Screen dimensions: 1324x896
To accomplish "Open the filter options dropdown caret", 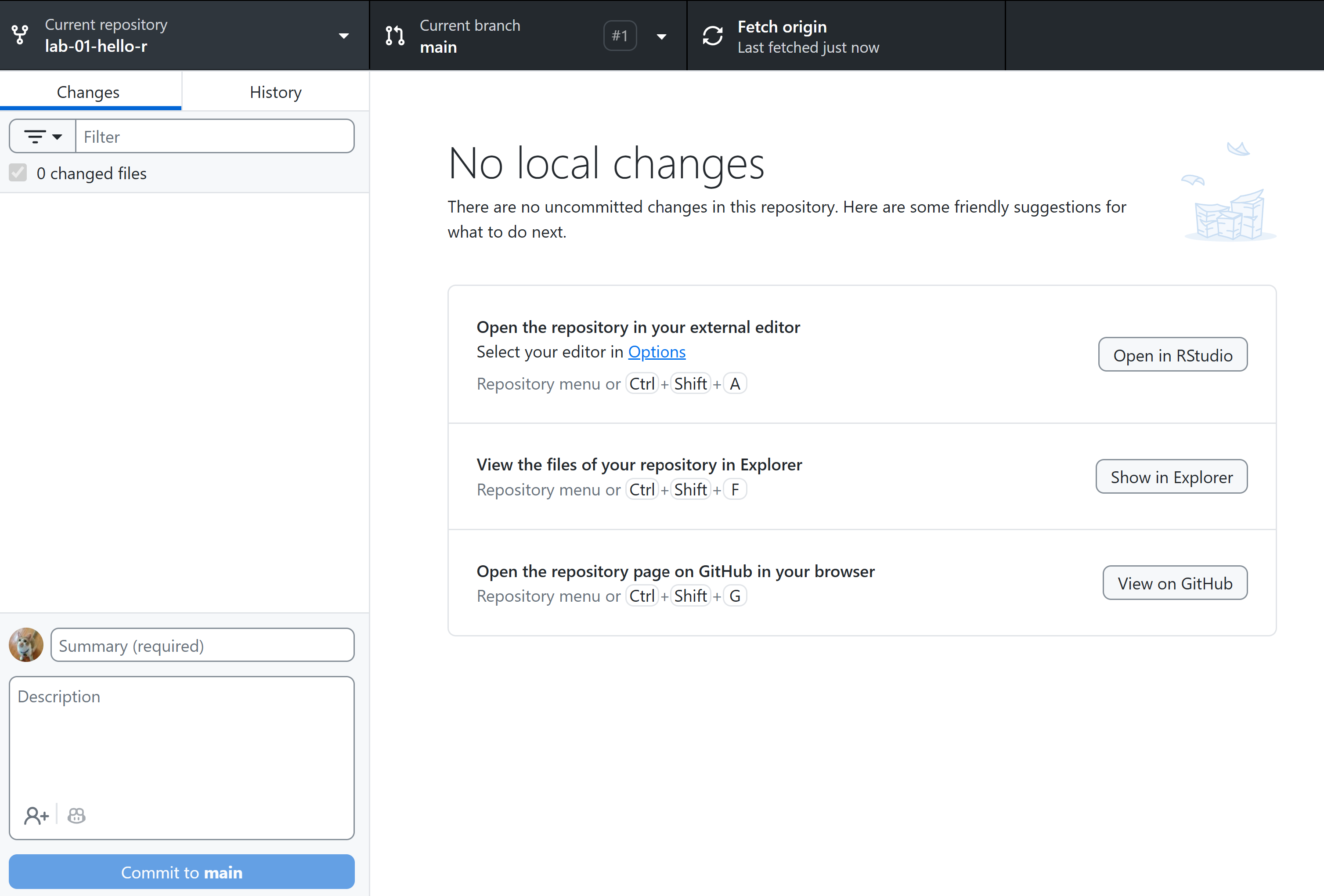I will (x=57, y=137).
